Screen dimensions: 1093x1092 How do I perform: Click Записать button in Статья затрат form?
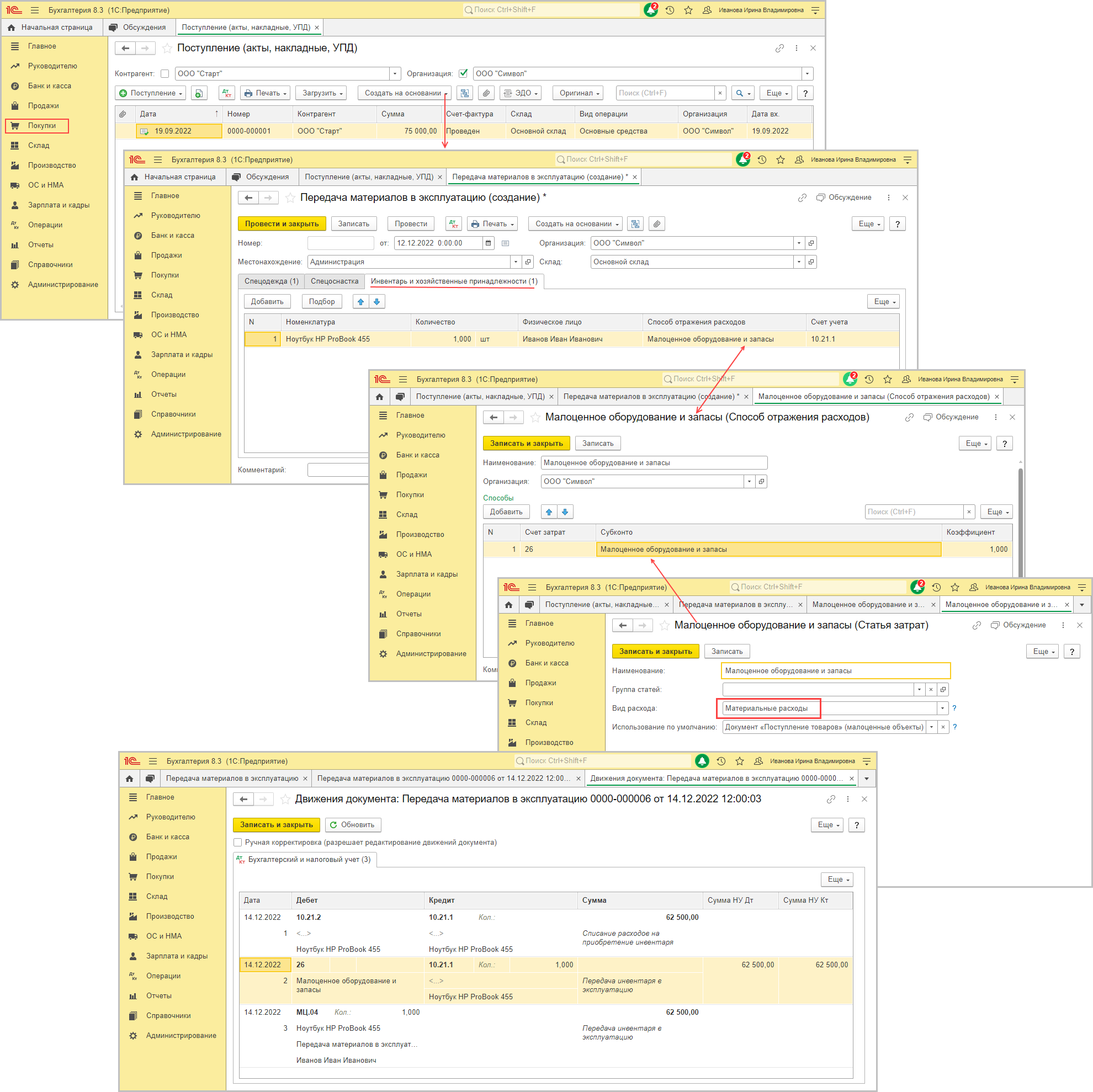point(726,652)
